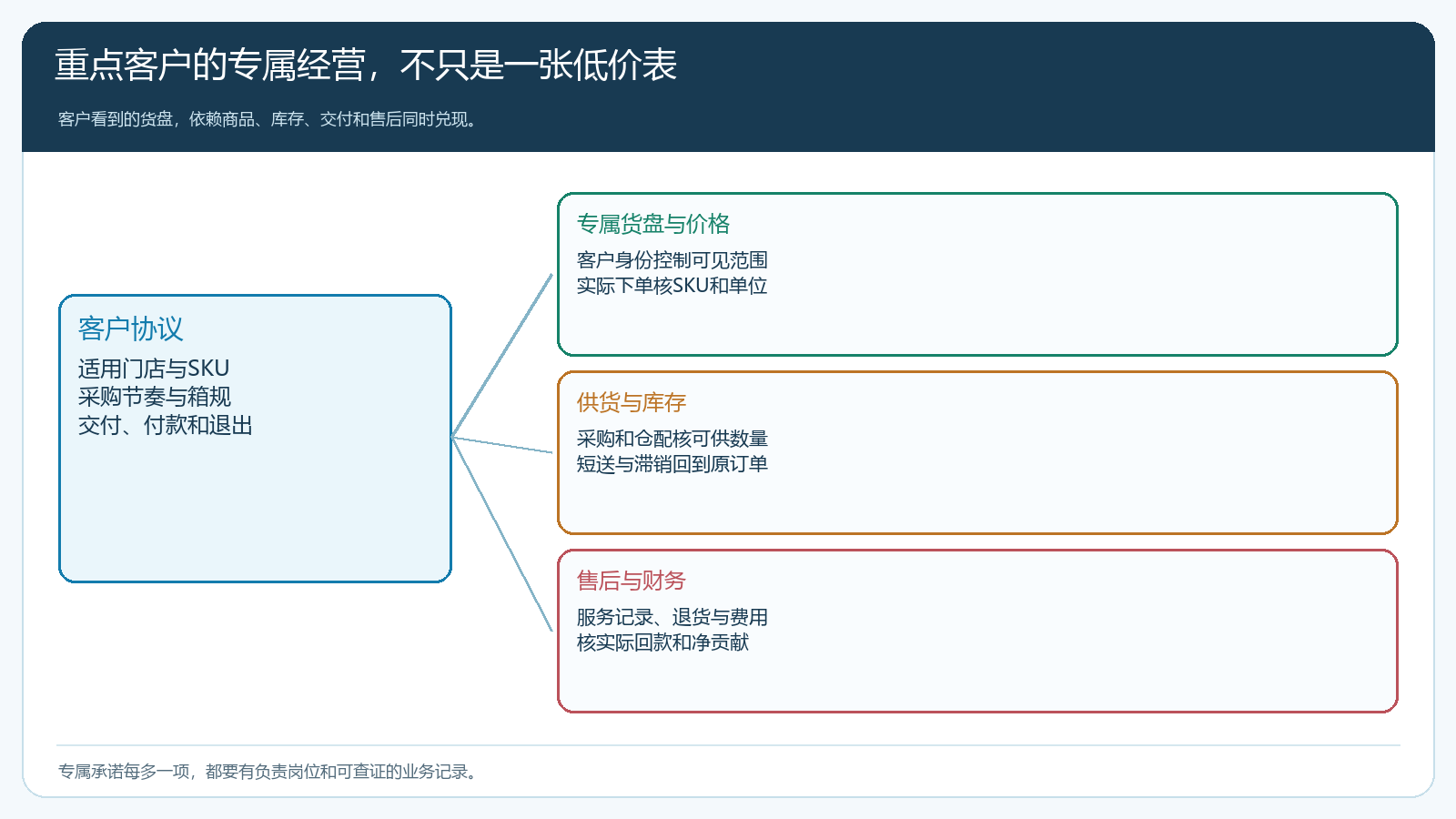The width and height of the screenshot is (1456, 819).
Task: Click the 供货与库存 heading
Action: click(x=632, y=402)
